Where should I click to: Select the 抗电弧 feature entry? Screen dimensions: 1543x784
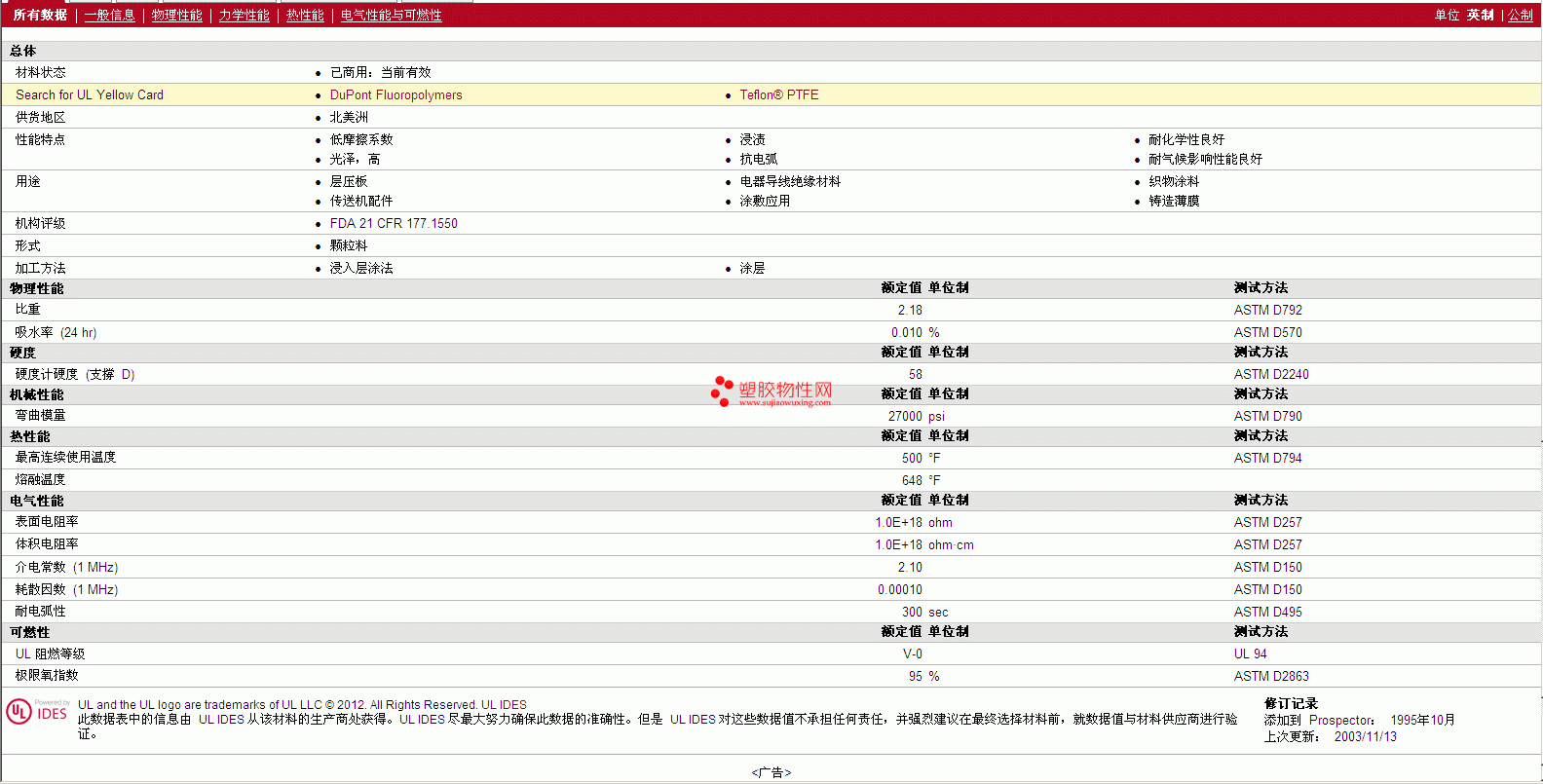pyautogui.click(x=759, y=160)
